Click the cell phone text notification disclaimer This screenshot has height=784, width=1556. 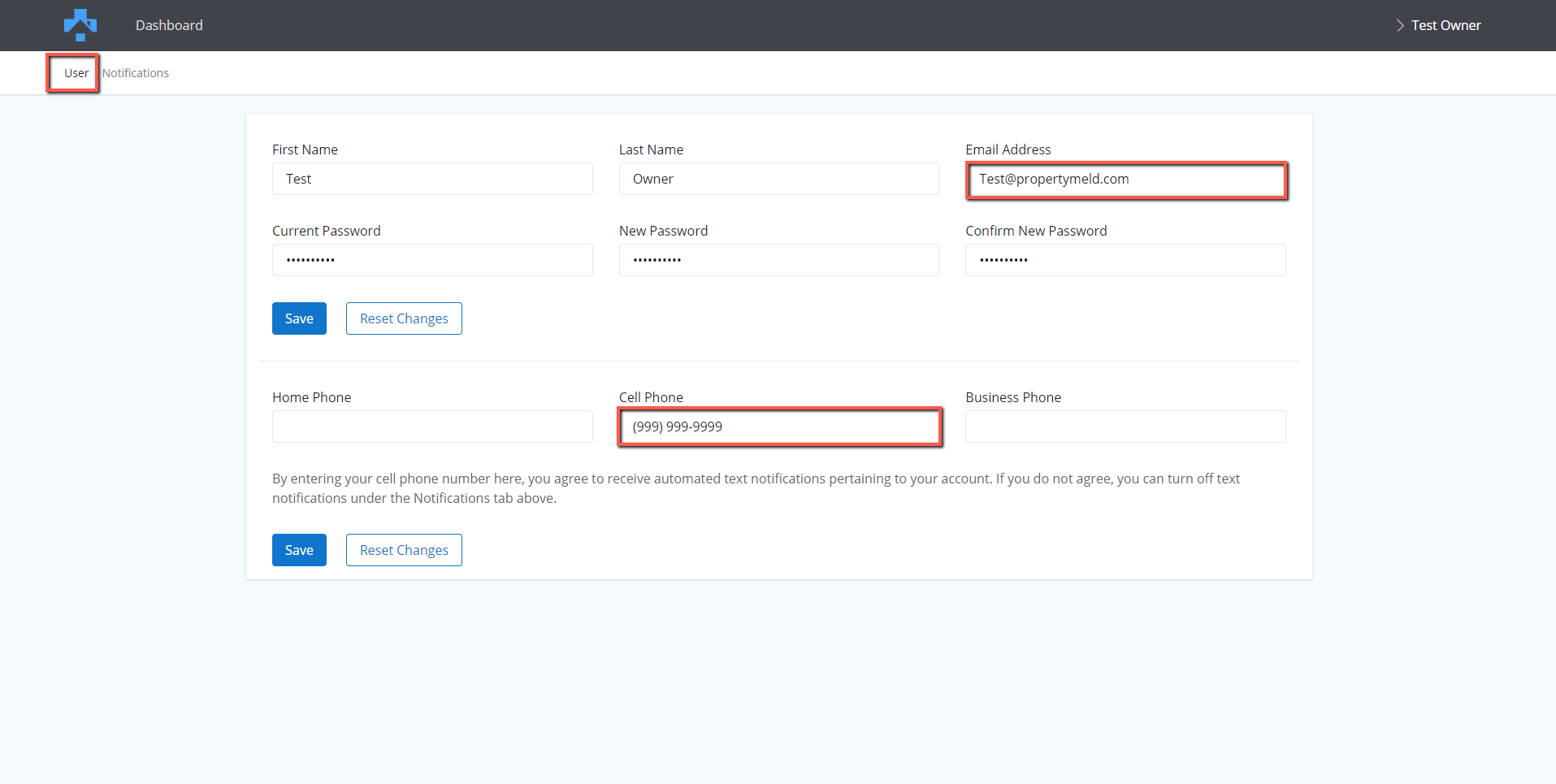(756, 488)
